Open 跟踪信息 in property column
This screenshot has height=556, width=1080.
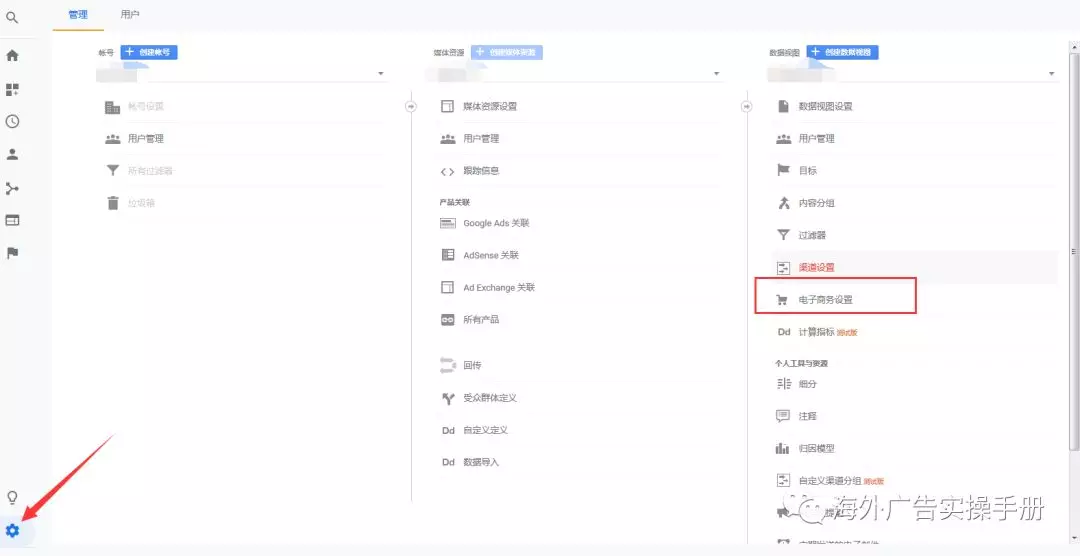coord(481,171)
